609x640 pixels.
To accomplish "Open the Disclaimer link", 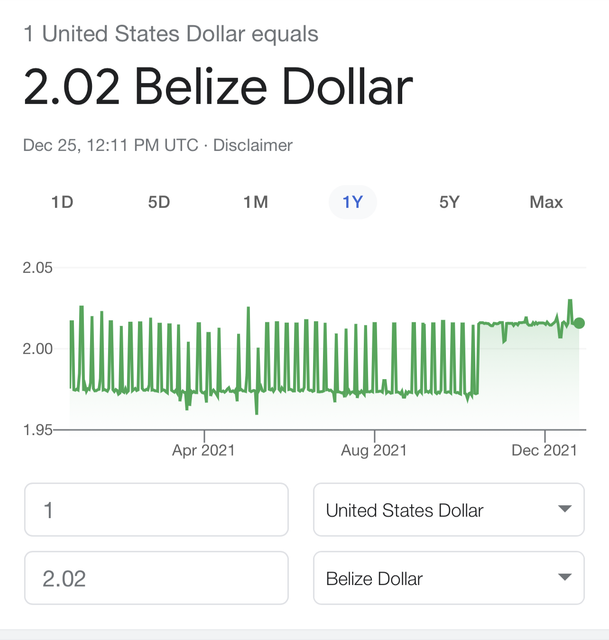I will click(x=253, y=145).
